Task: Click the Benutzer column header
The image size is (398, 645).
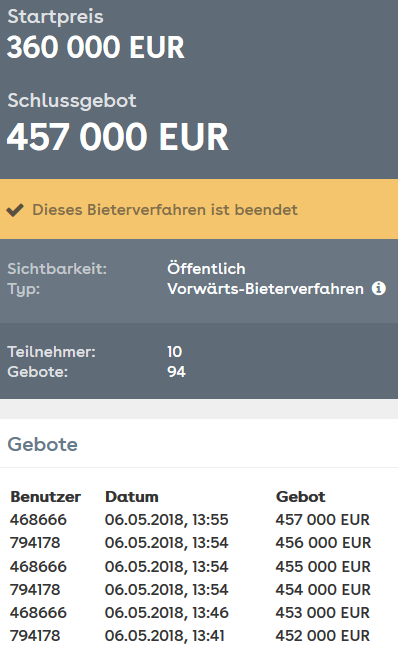Action: (45, 497)
